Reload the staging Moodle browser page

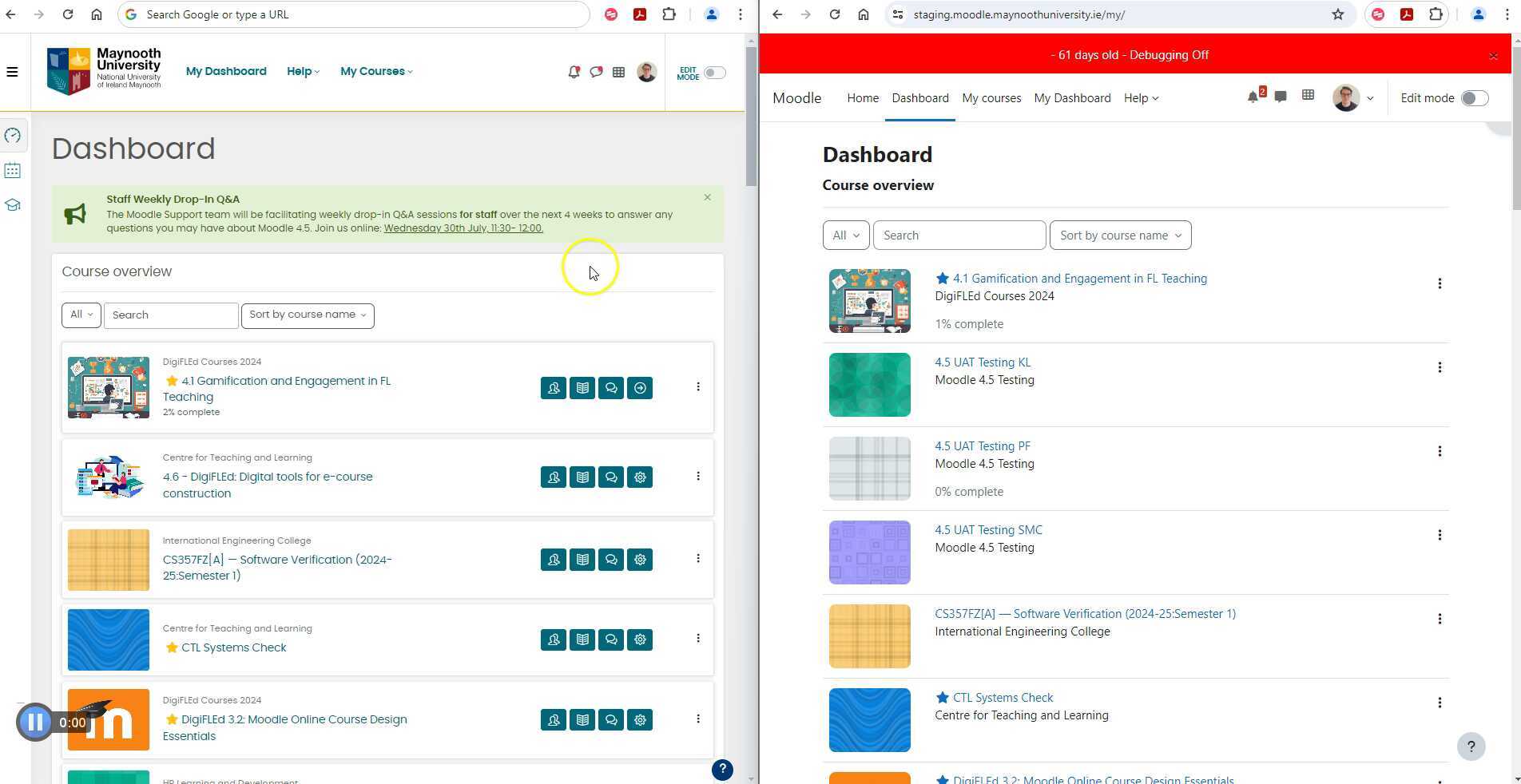click(834, 14)
